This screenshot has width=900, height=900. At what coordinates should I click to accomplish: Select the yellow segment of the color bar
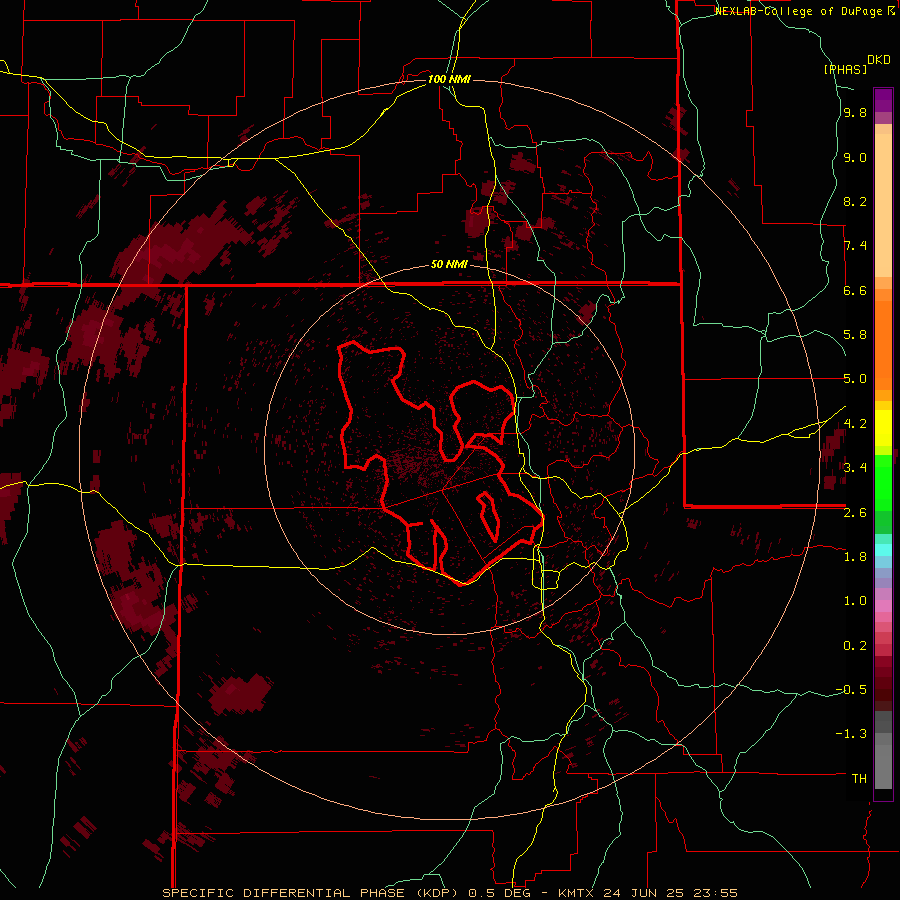point(883,428)
